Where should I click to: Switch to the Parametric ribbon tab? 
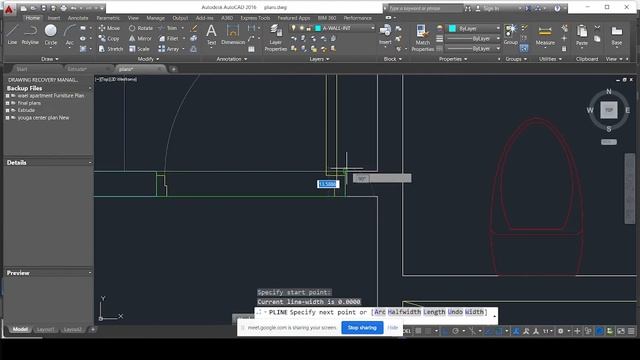tap(108, 18)
